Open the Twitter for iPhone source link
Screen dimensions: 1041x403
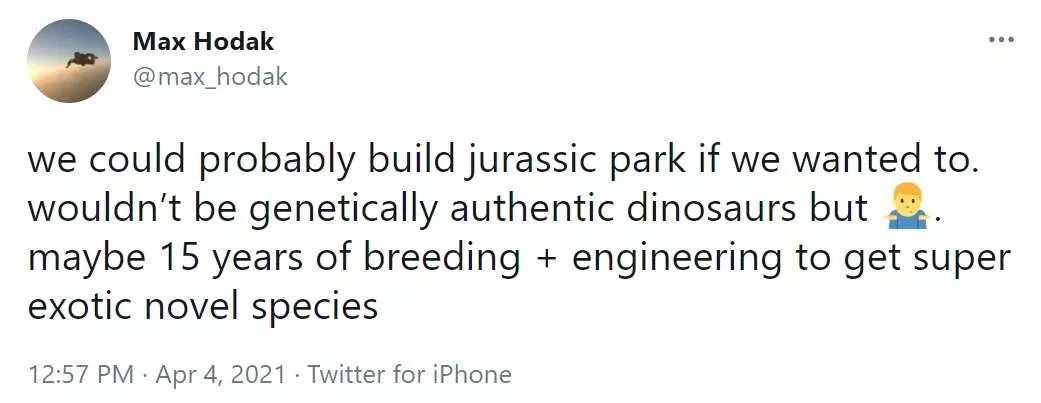point(410,374)
